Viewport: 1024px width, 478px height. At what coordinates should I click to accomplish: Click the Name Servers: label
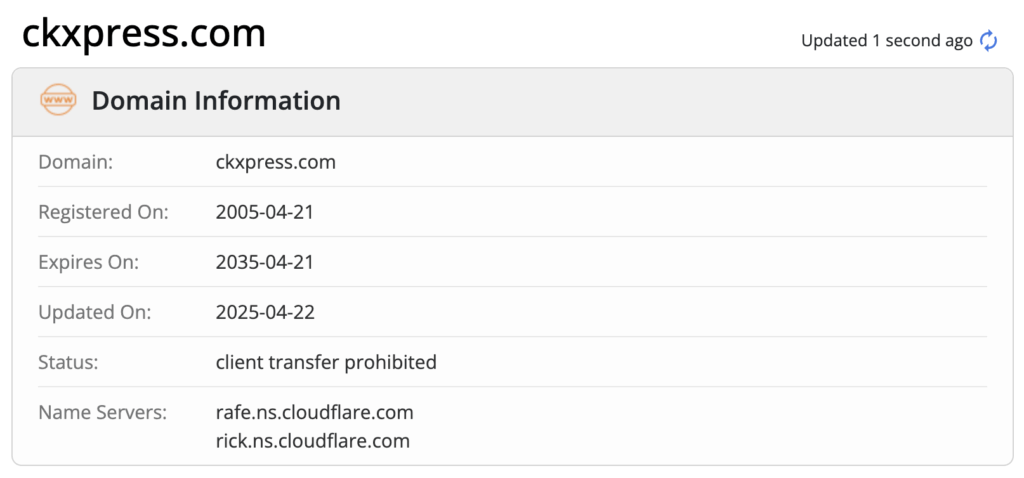(x=103, y=413)
